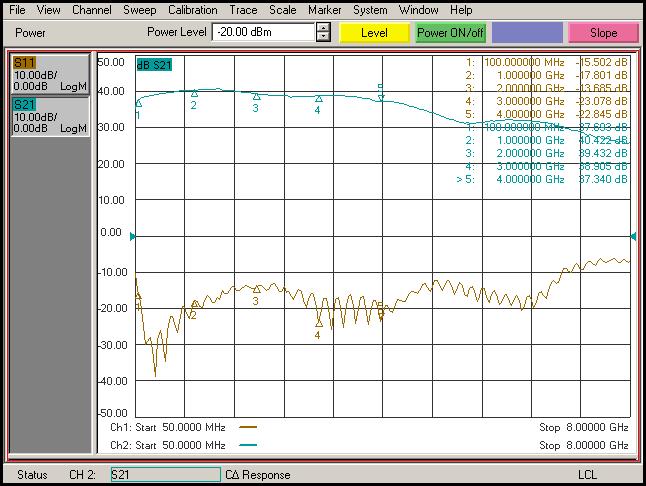Screen dimensions: 646x486
Task: Click Ch1 Start 50.0000 MHz label
Action: pos(168,427)
